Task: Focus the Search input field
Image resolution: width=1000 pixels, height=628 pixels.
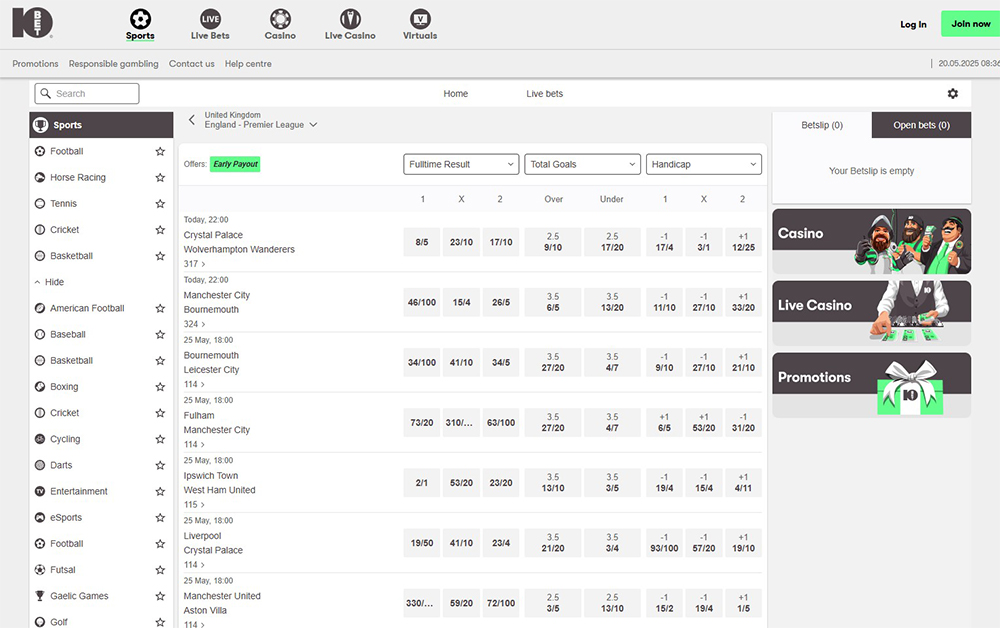Action: pyautogui.click(x=87, y=94)
